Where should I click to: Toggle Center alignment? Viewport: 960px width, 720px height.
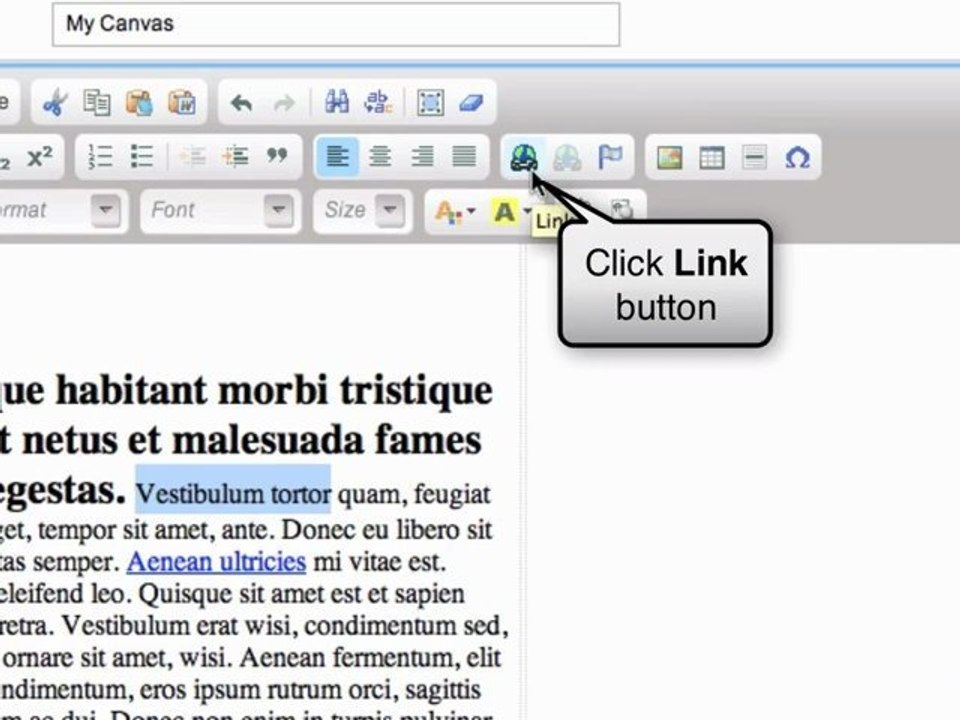pos(380,157)
